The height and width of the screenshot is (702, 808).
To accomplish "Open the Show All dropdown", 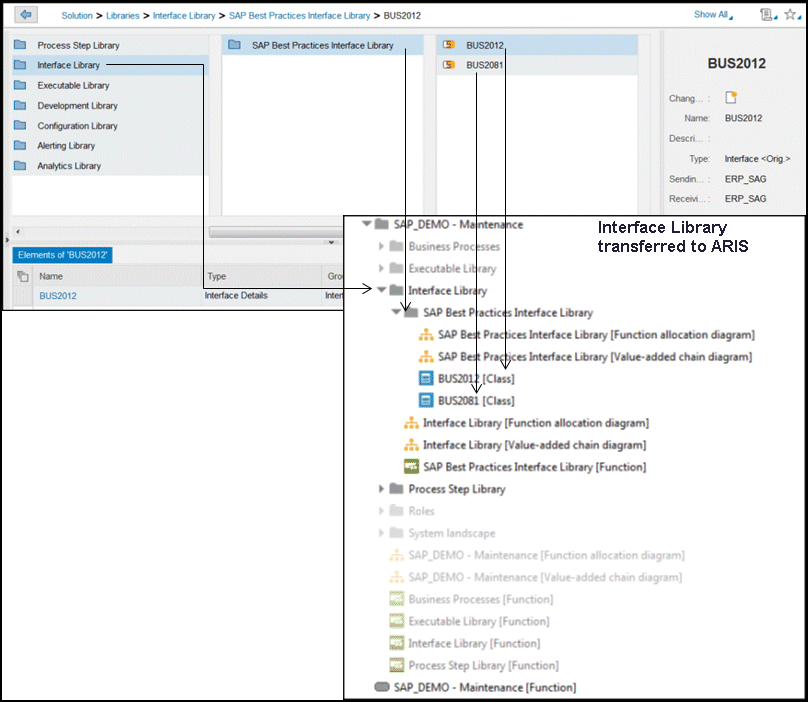I will (713, 15).
